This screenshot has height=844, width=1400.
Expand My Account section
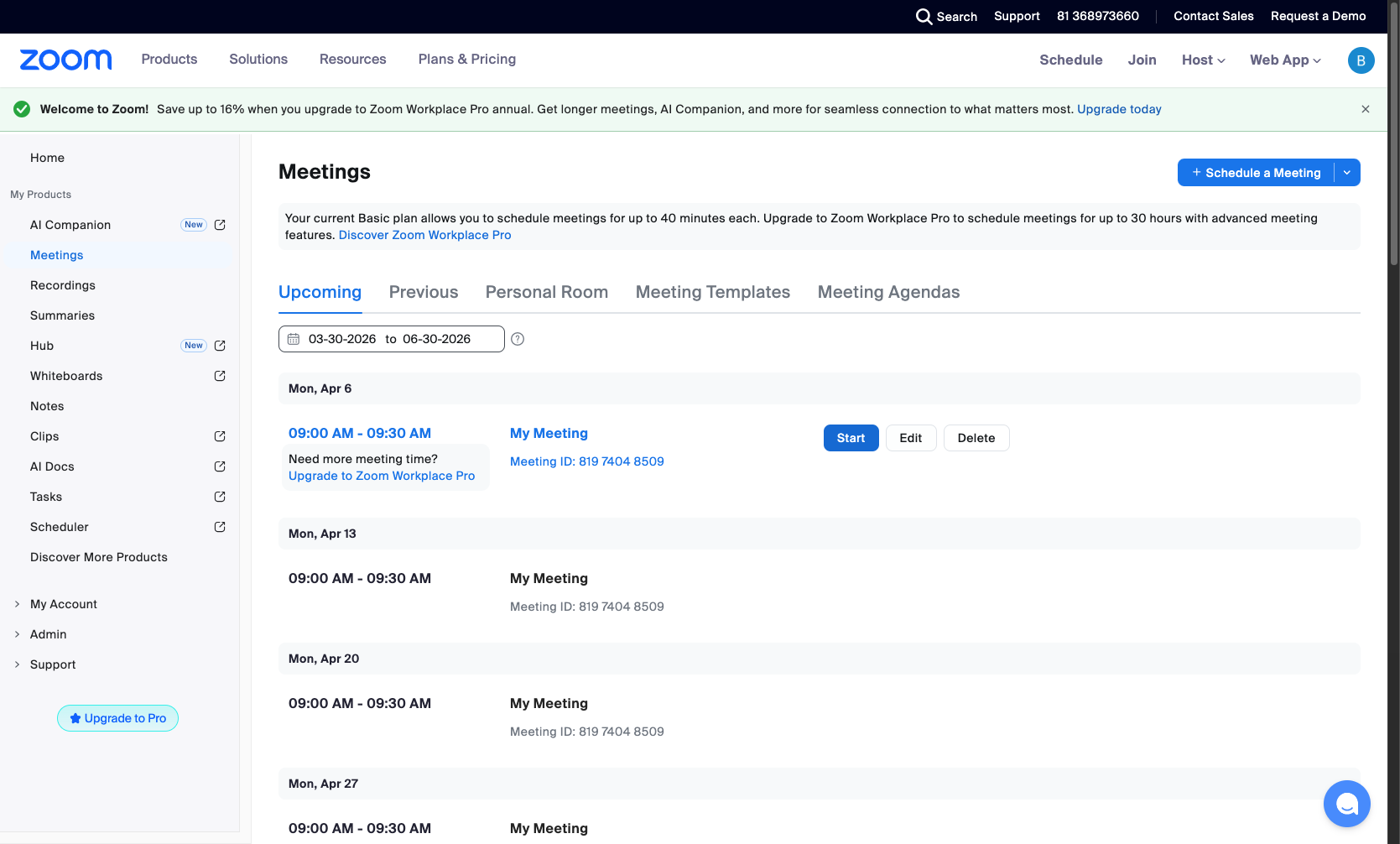click(17, 604)
